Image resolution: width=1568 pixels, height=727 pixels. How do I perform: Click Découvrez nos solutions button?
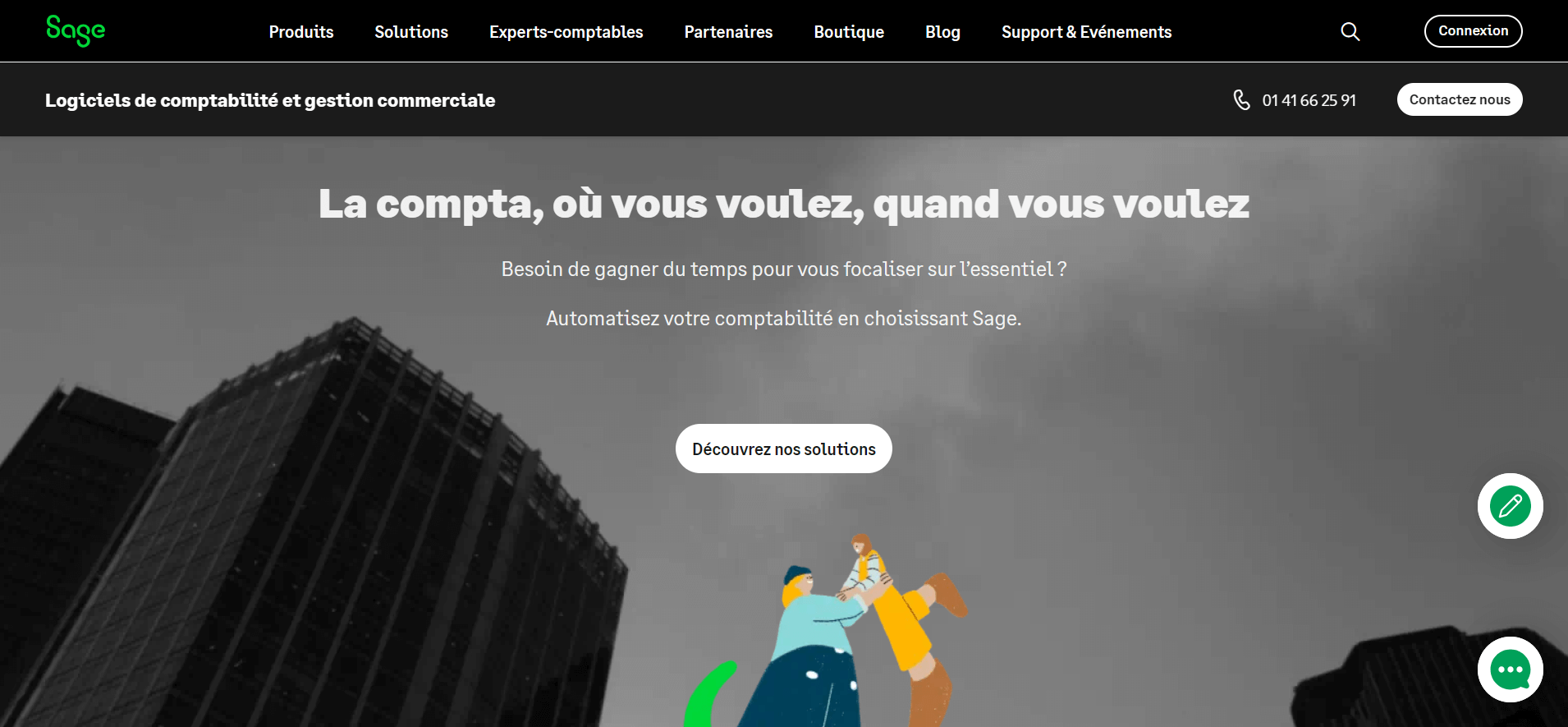pos(784,449)
